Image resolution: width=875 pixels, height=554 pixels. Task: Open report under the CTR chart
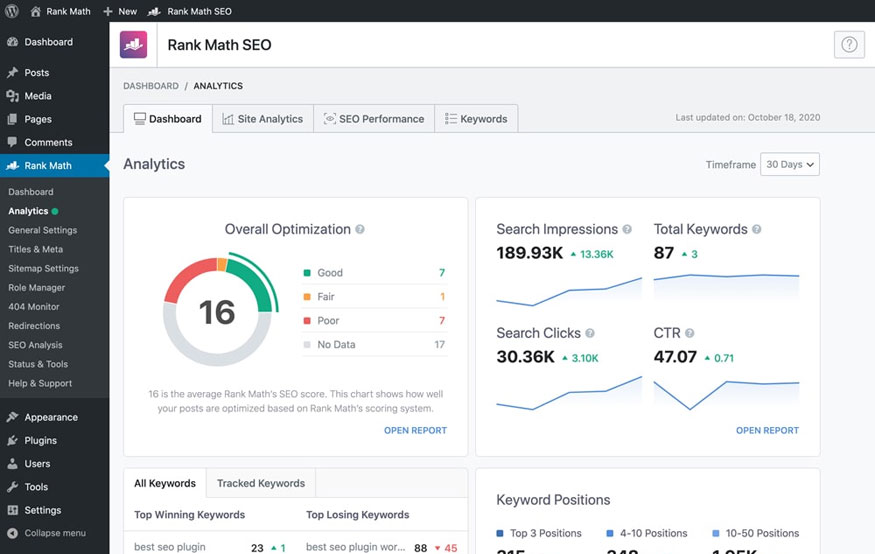[767, 430]
